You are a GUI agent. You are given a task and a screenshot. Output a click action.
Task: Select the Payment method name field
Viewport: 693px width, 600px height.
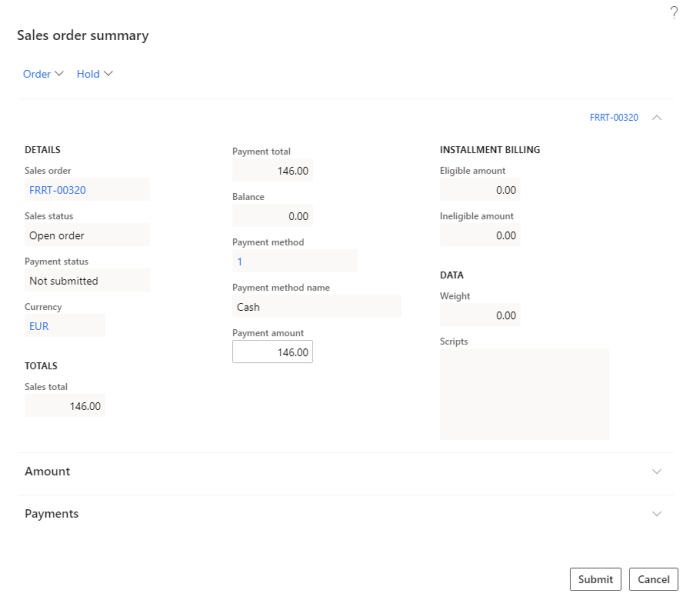click(316, 307)
